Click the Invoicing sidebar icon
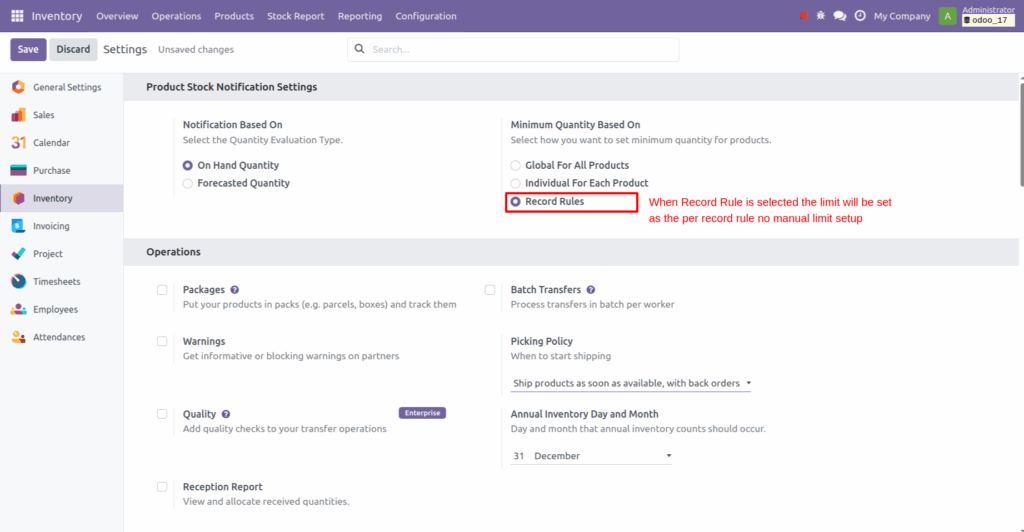 tap(18, 226)
